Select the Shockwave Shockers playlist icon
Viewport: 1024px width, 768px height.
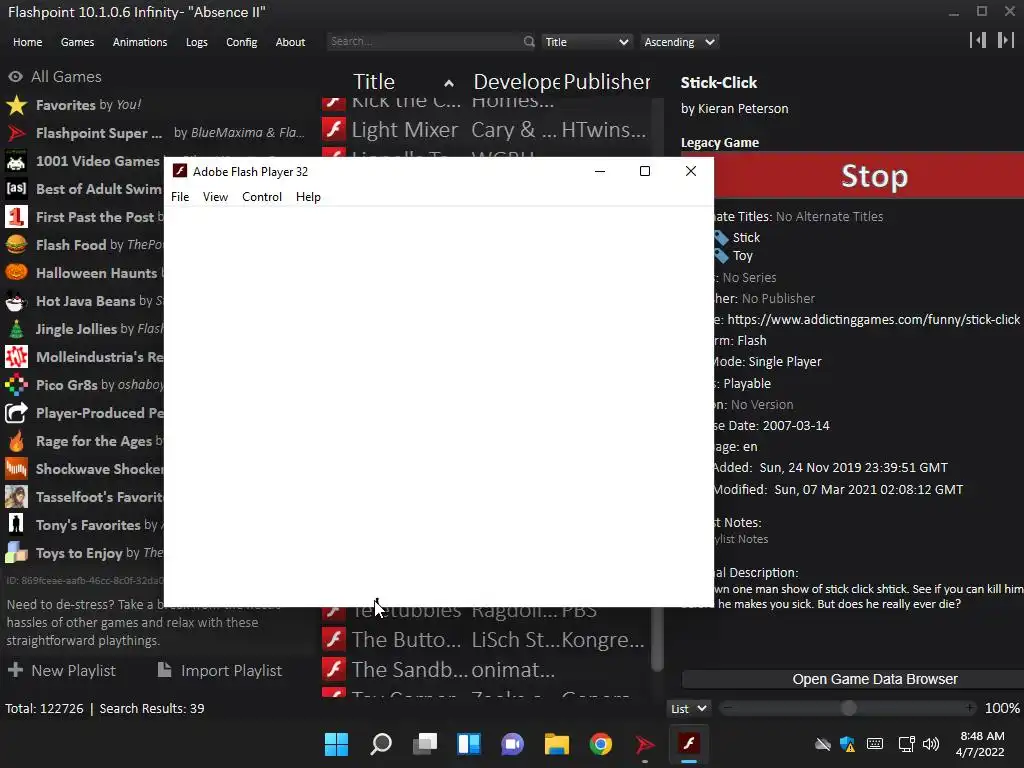[x=16, y=469]
